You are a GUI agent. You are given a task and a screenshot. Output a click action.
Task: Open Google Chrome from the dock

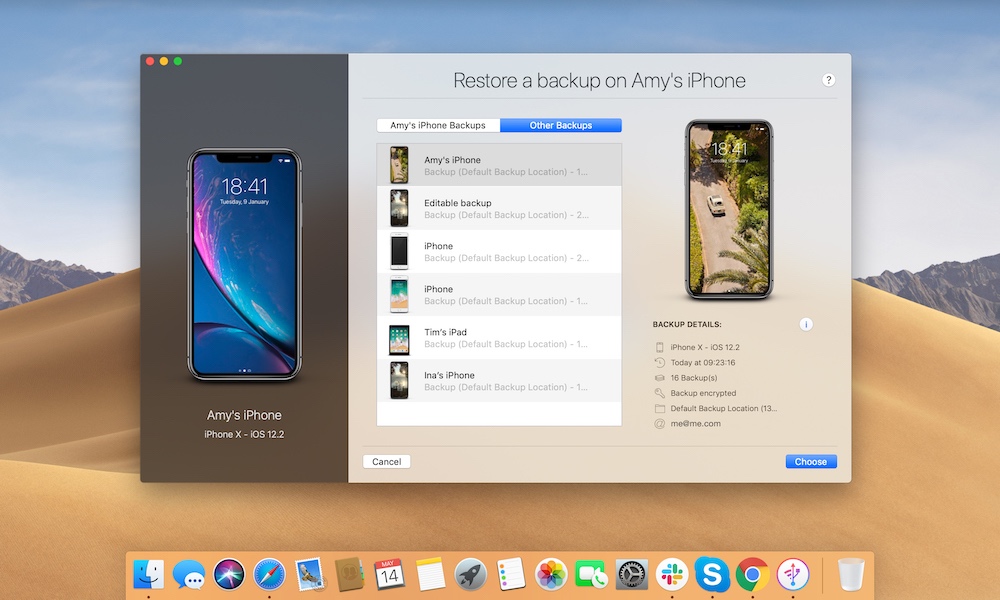[x=752, y=574]
